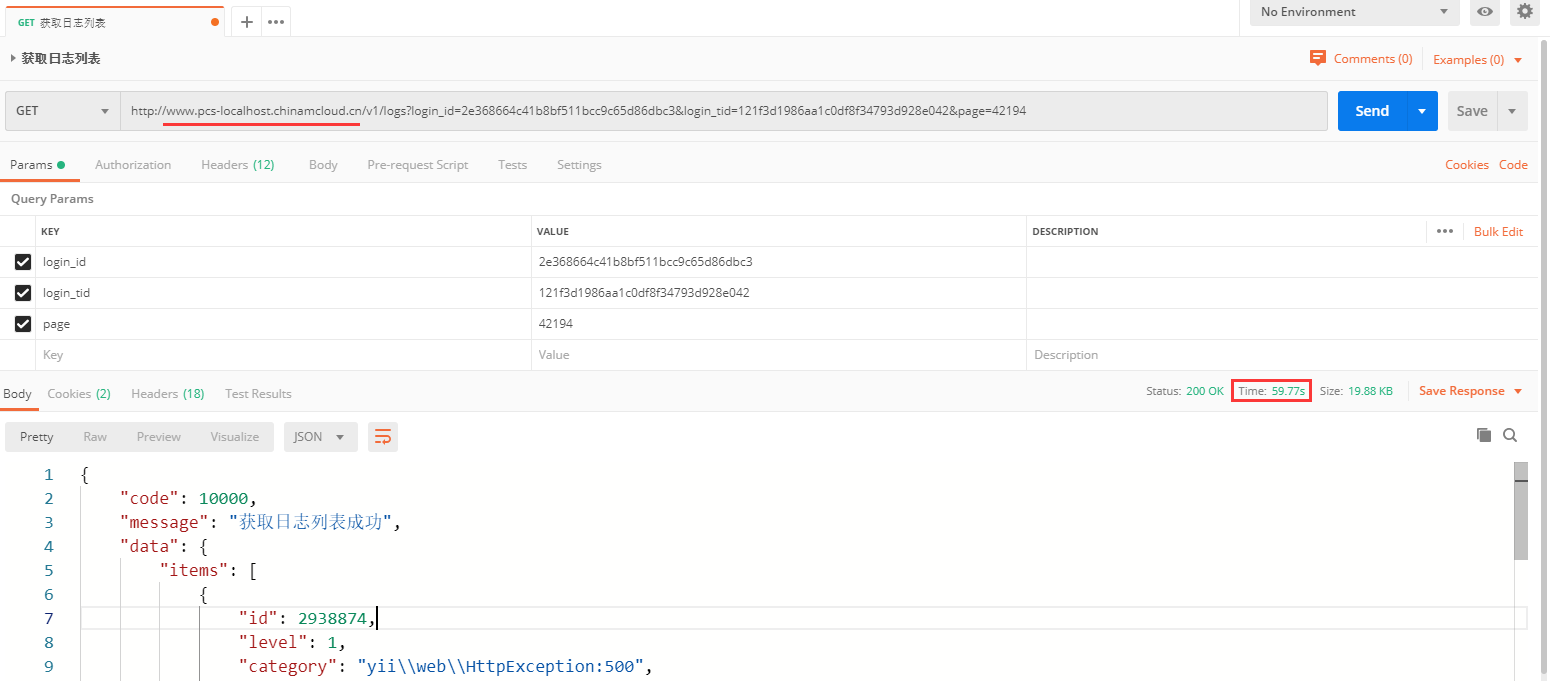Viewport: 1550px width, 681px height.
Task: Open environment quick look eye icon
Action: pyautogui.click(x=1485, y=12)
